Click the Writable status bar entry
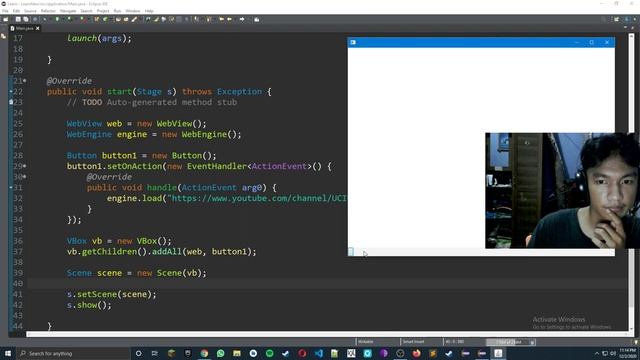 click(x=366, y=342)
